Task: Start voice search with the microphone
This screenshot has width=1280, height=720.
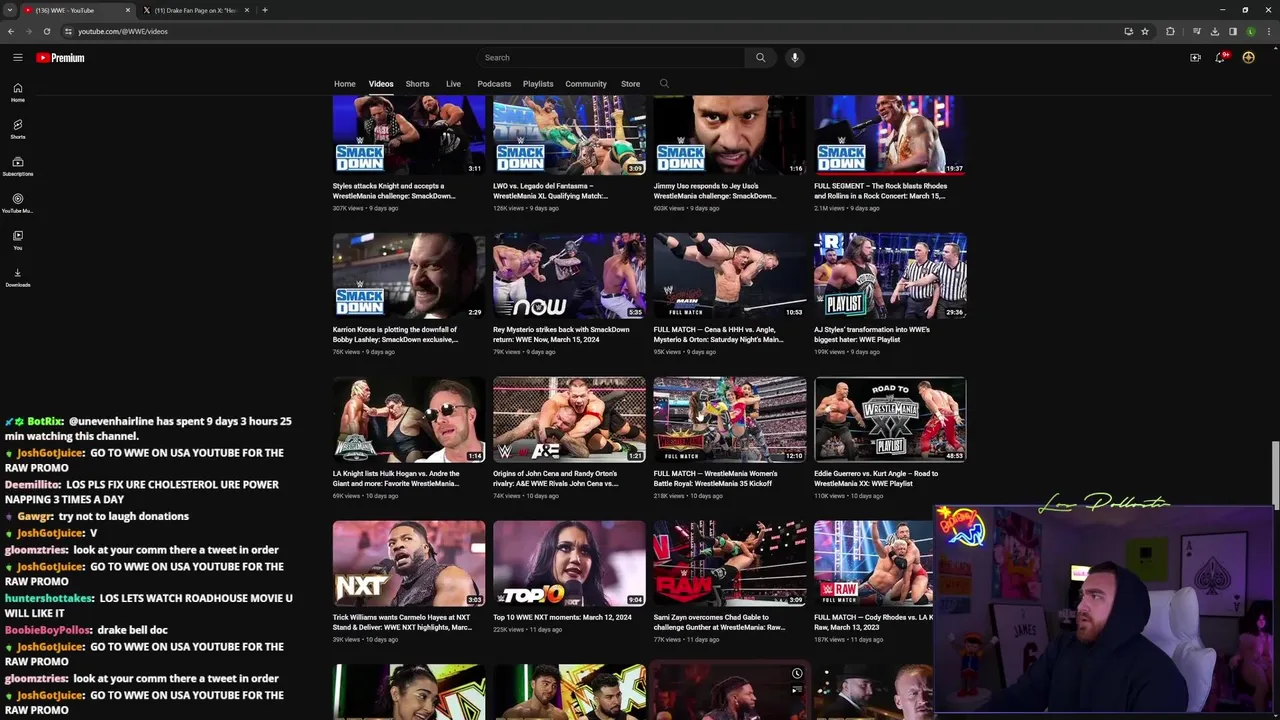Action: pos(795,58)
